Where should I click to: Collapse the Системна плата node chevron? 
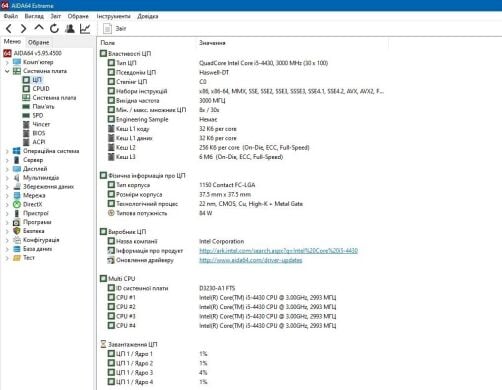coord(7,71)
